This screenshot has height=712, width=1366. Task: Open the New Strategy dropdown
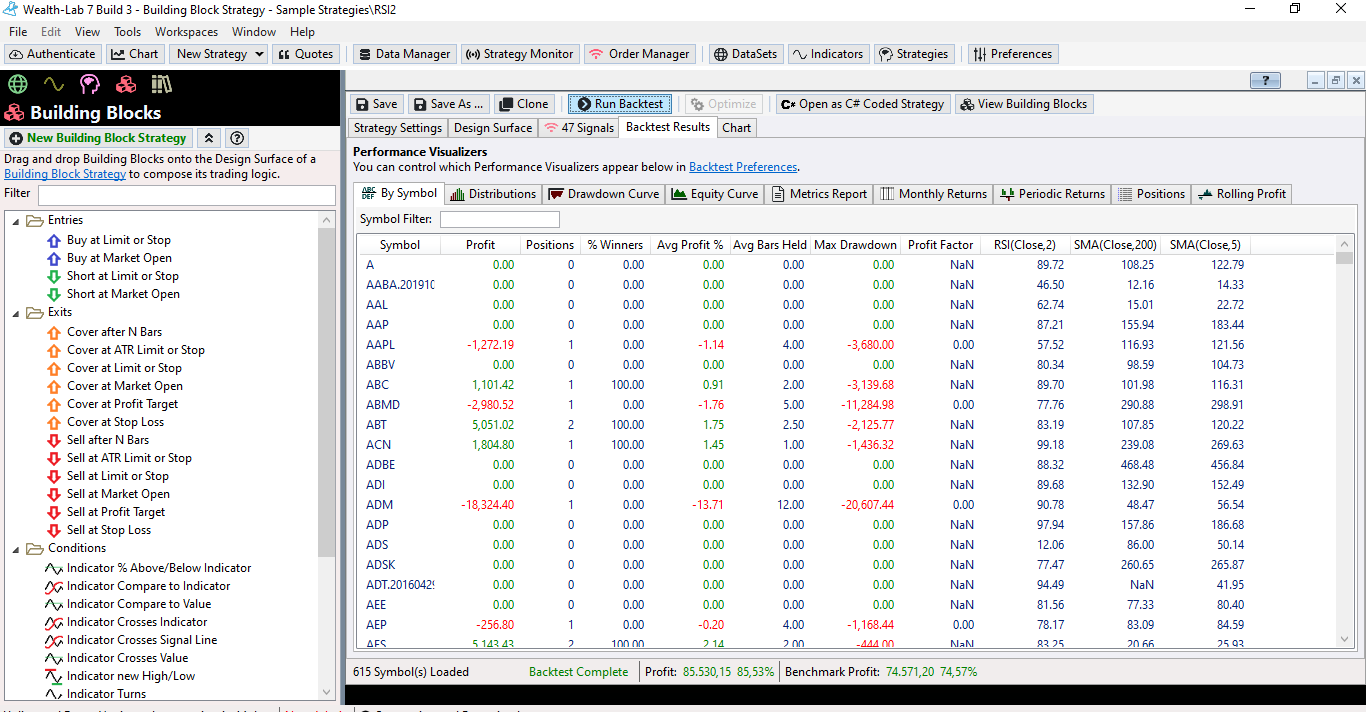point(218,54)
